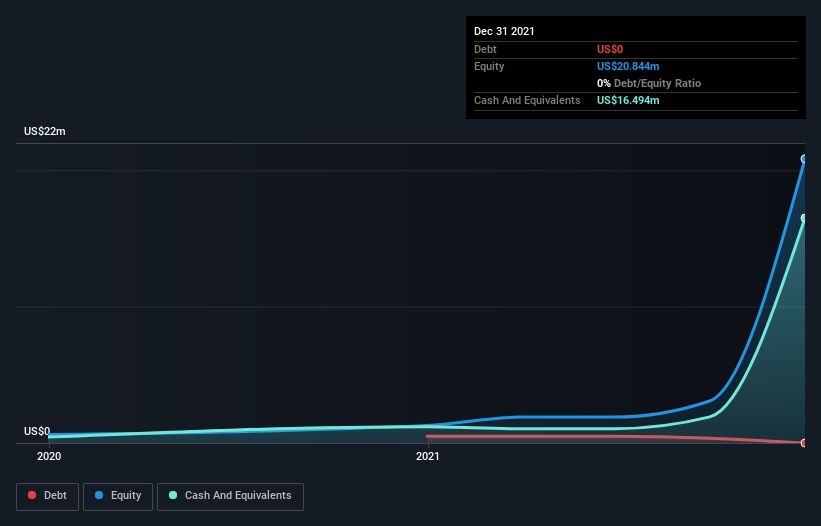Click the Dec 31 2021 tooltip date
This screenshot has width=821, height=526.
[x=504, y=31]
